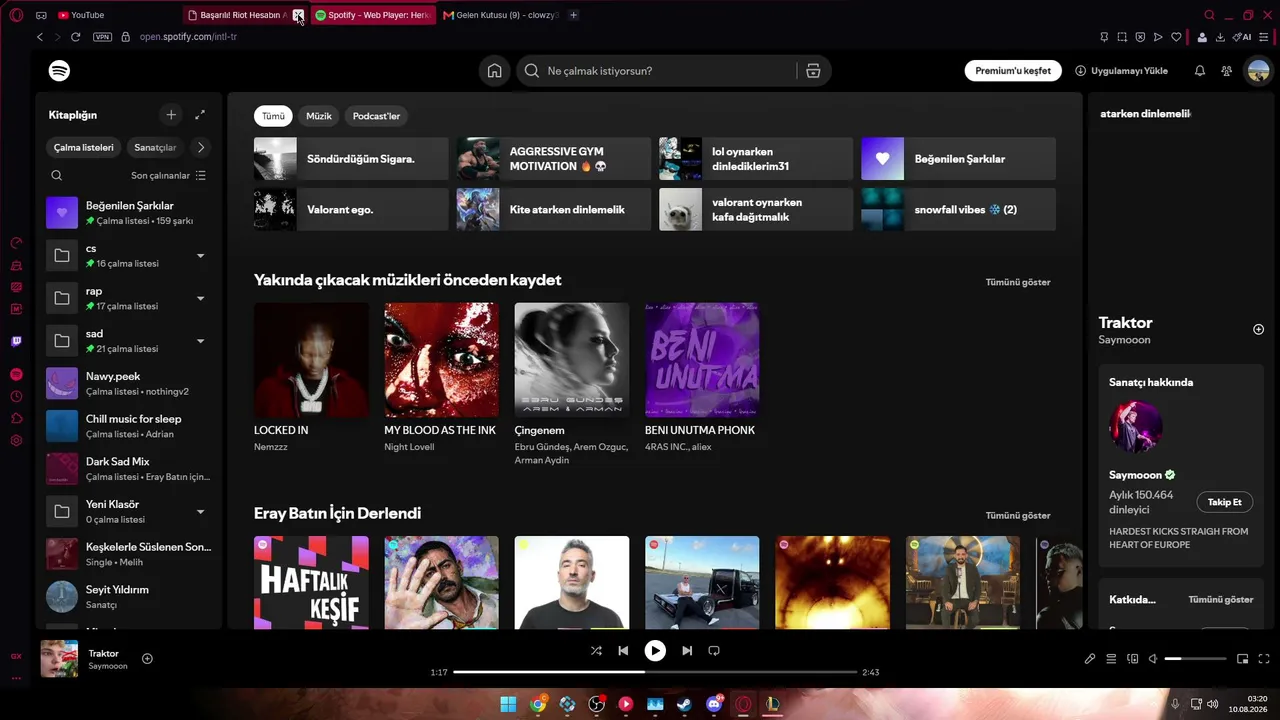The height and width of the screenshot is (720, 1280).
Task: Open the Opera AI assistant button
Action: tap(1243, 37)
